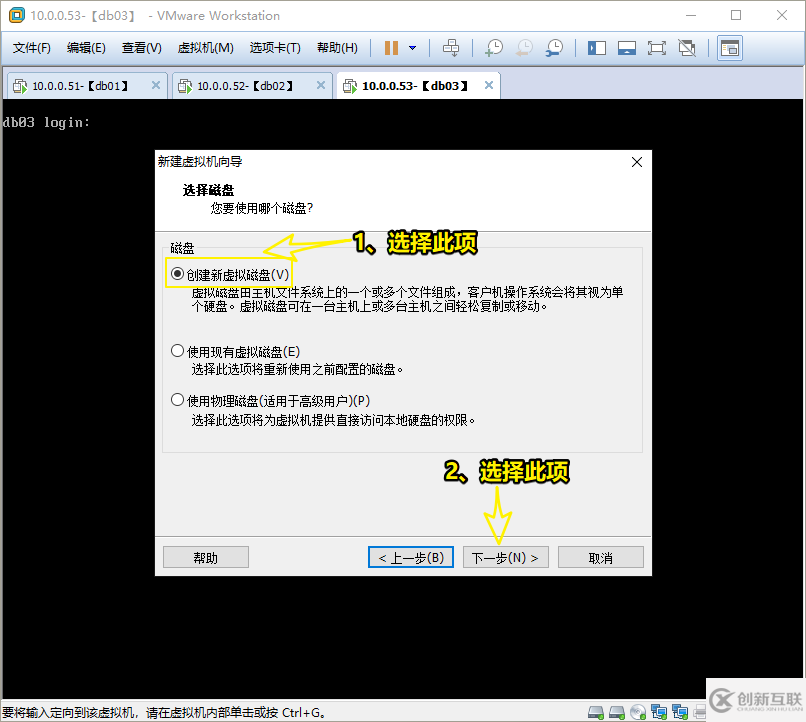The width and height of the screenshot is (806, 722).
Task: Open the 选项卡(T) menu
Action: pos(275,48)
